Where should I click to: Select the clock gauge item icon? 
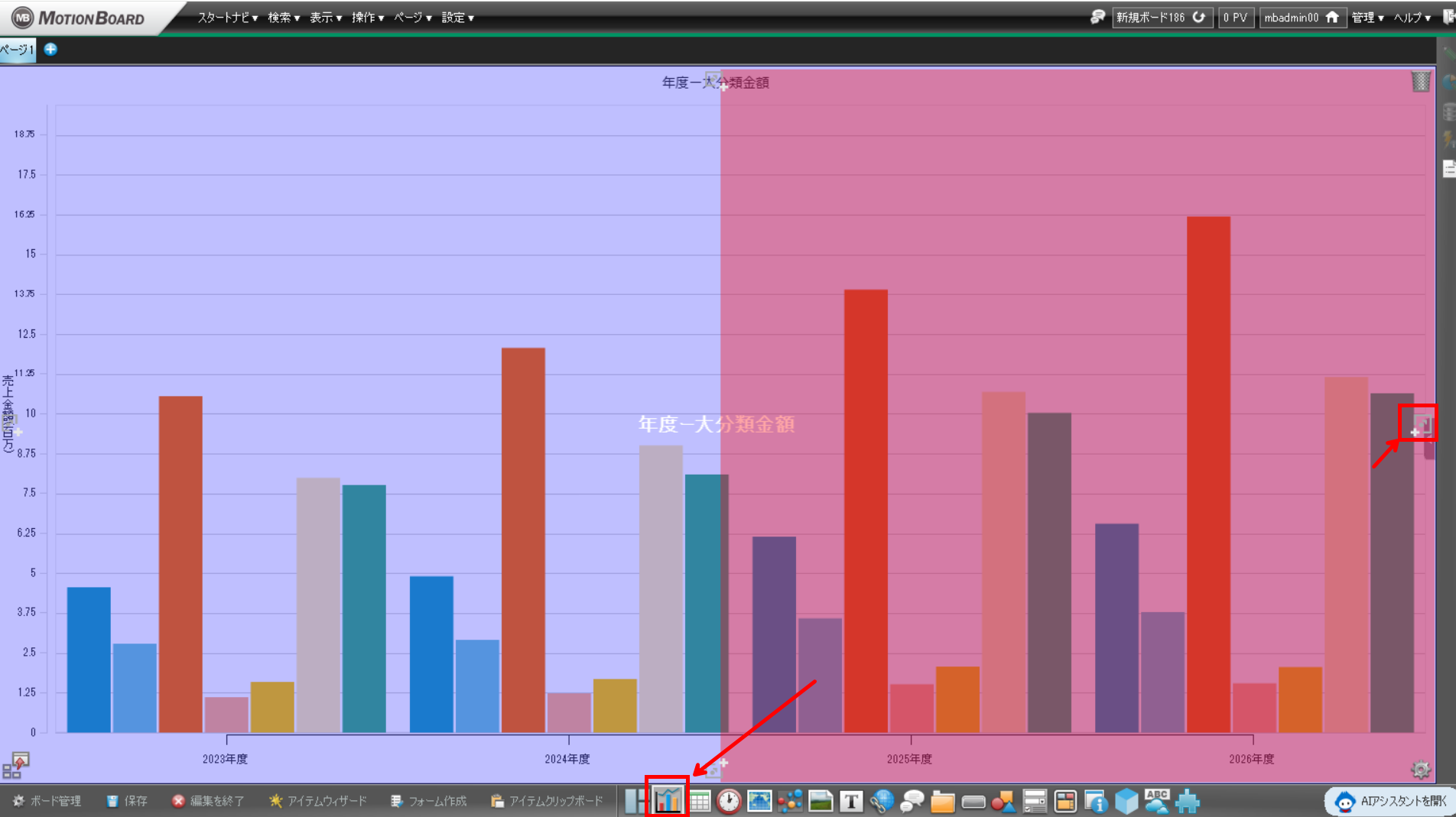tap(729, 801)
